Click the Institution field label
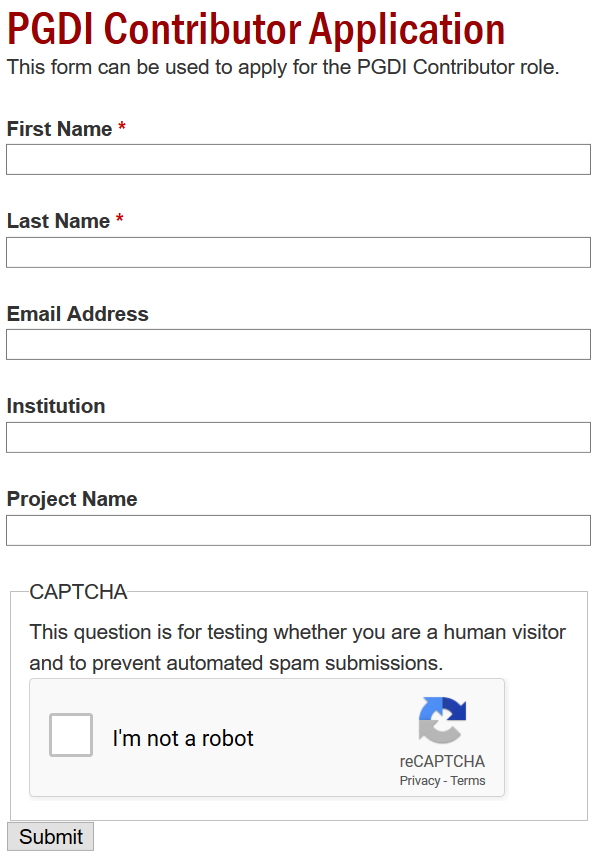The height and width of the screenshot is (860, 603). [x=56, y=406]
